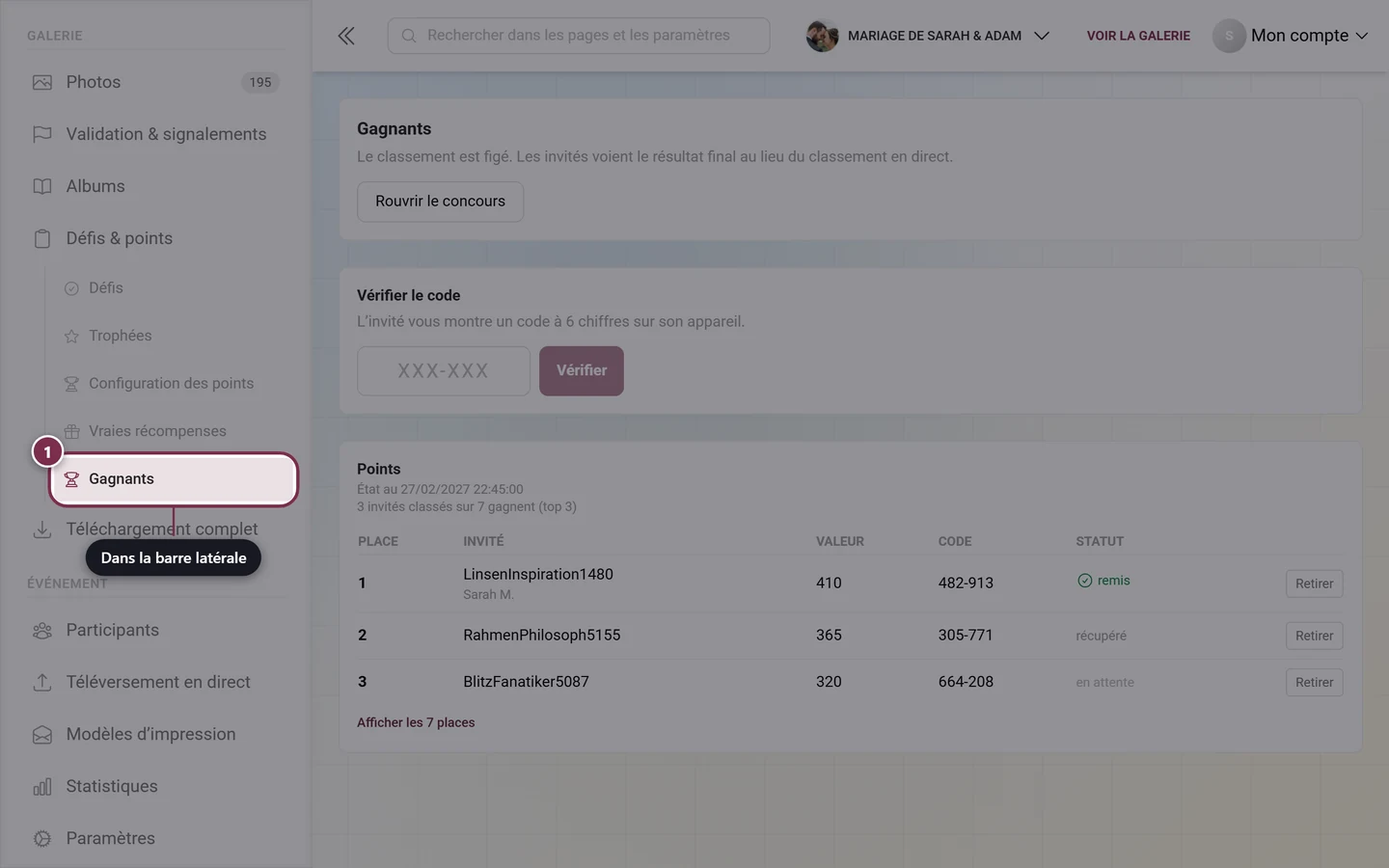The height and width of the screenshot is (868, 1389).
Task: Open Gagnants in the sidebar
Action: (x=174, y=479)
